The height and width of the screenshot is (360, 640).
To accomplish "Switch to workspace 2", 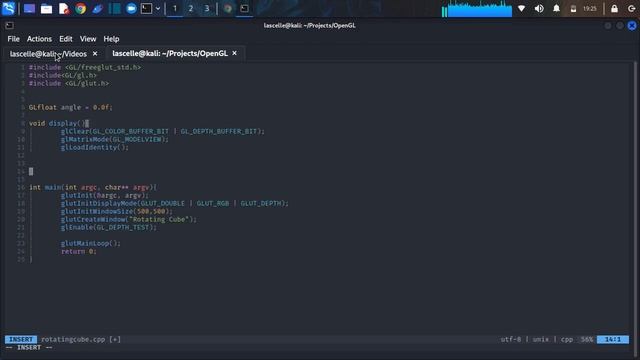I will 191,9.
